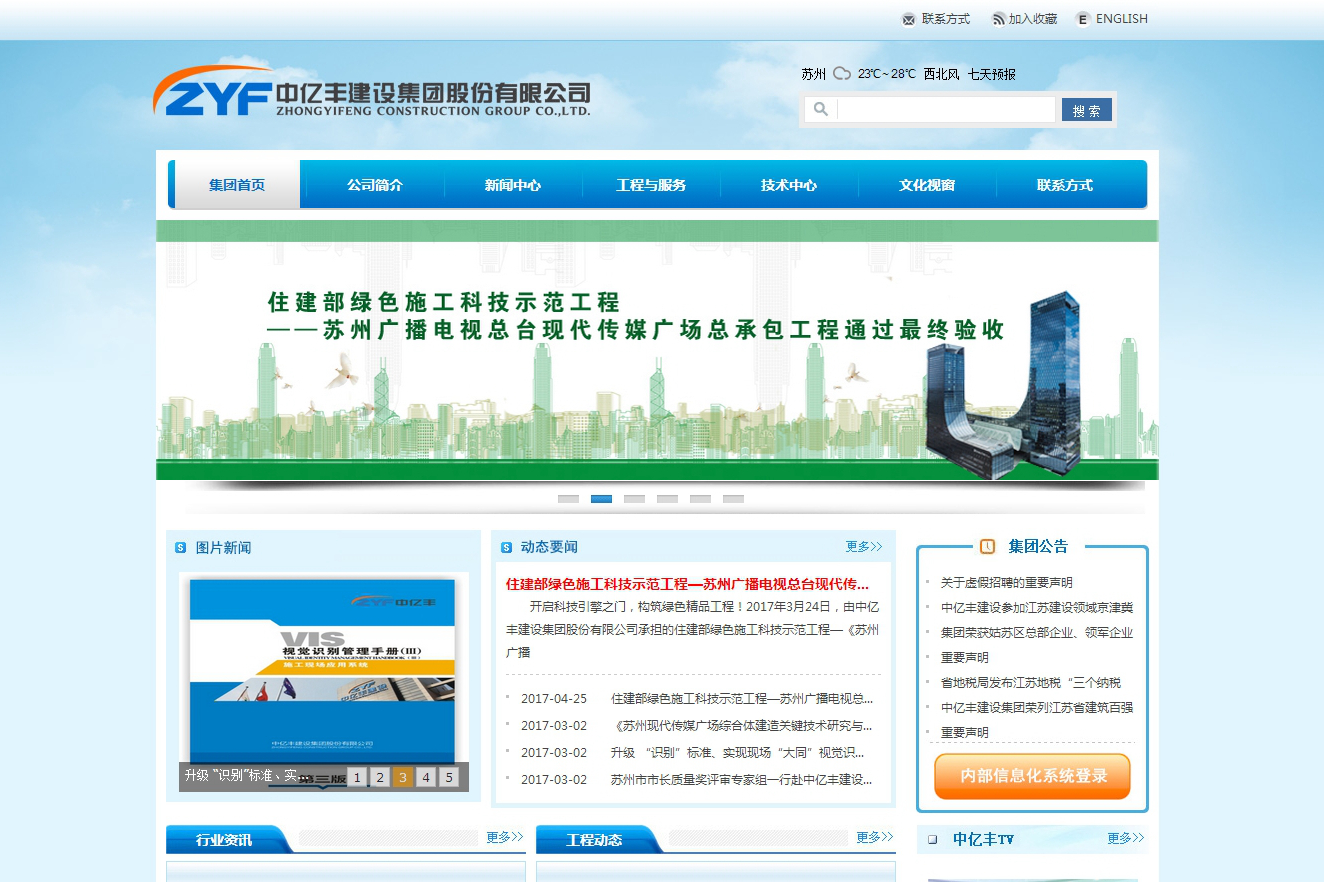Select the fourth banner slide indicator
The height and width of the screenshot is (882, 1324).
point(667,498)
